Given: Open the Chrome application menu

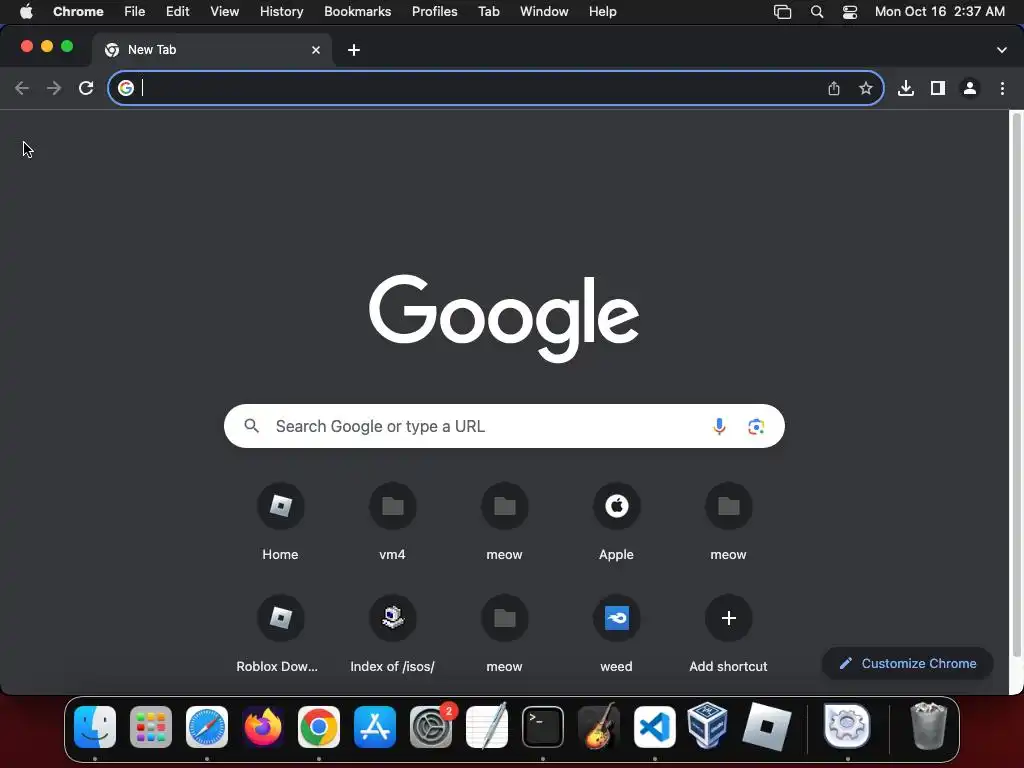Looking at the screenshot, I should tap(78, 12).
